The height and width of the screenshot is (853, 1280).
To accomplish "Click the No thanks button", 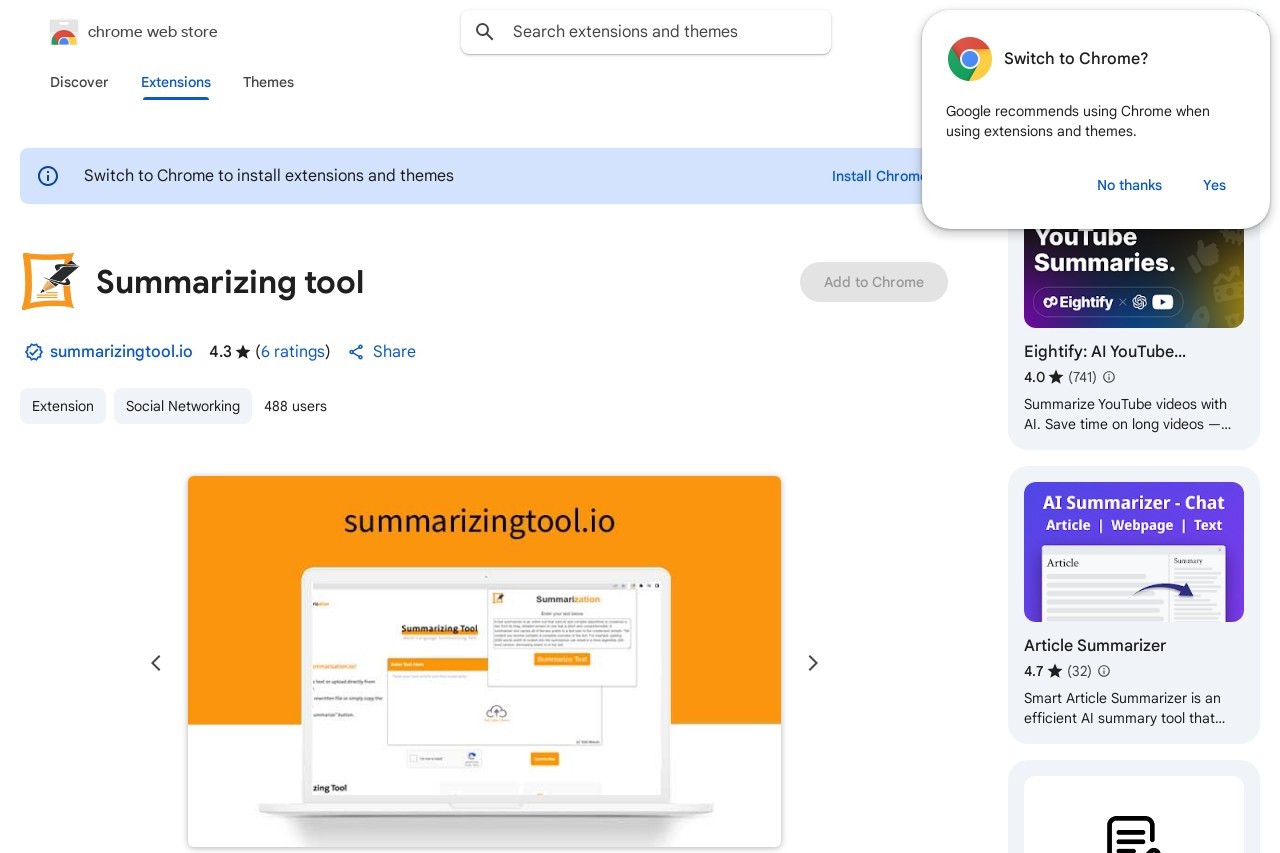I will click(1129, 185).
